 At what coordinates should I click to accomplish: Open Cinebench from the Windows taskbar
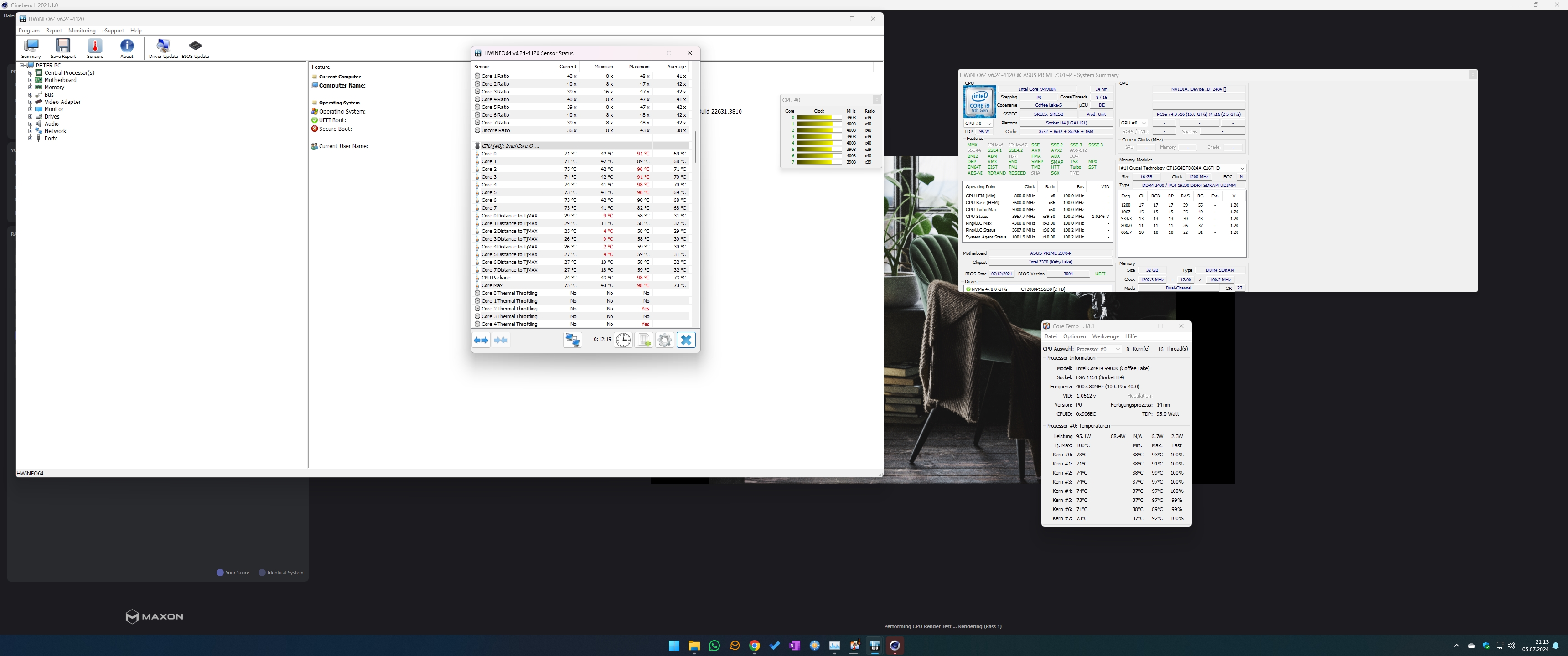[895, 646]
